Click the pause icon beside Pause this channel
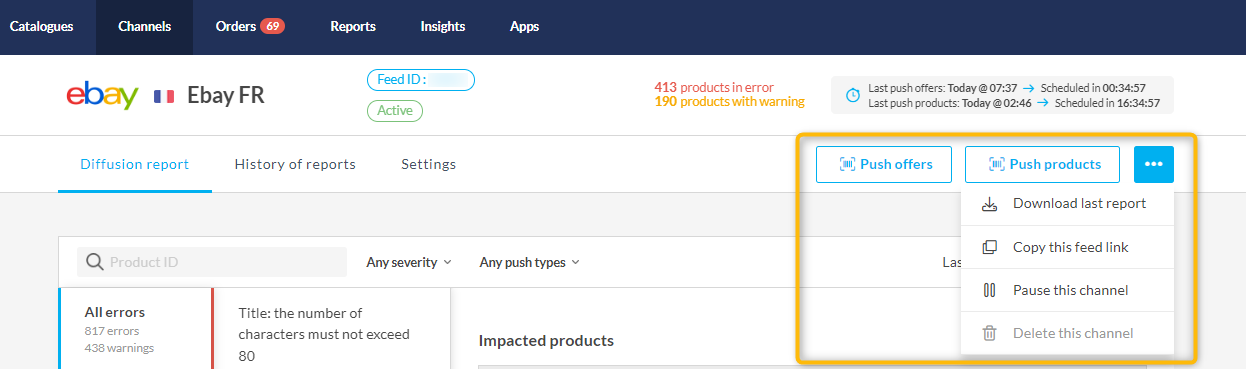Screen dimensions: 1246x369 [989, 290]
